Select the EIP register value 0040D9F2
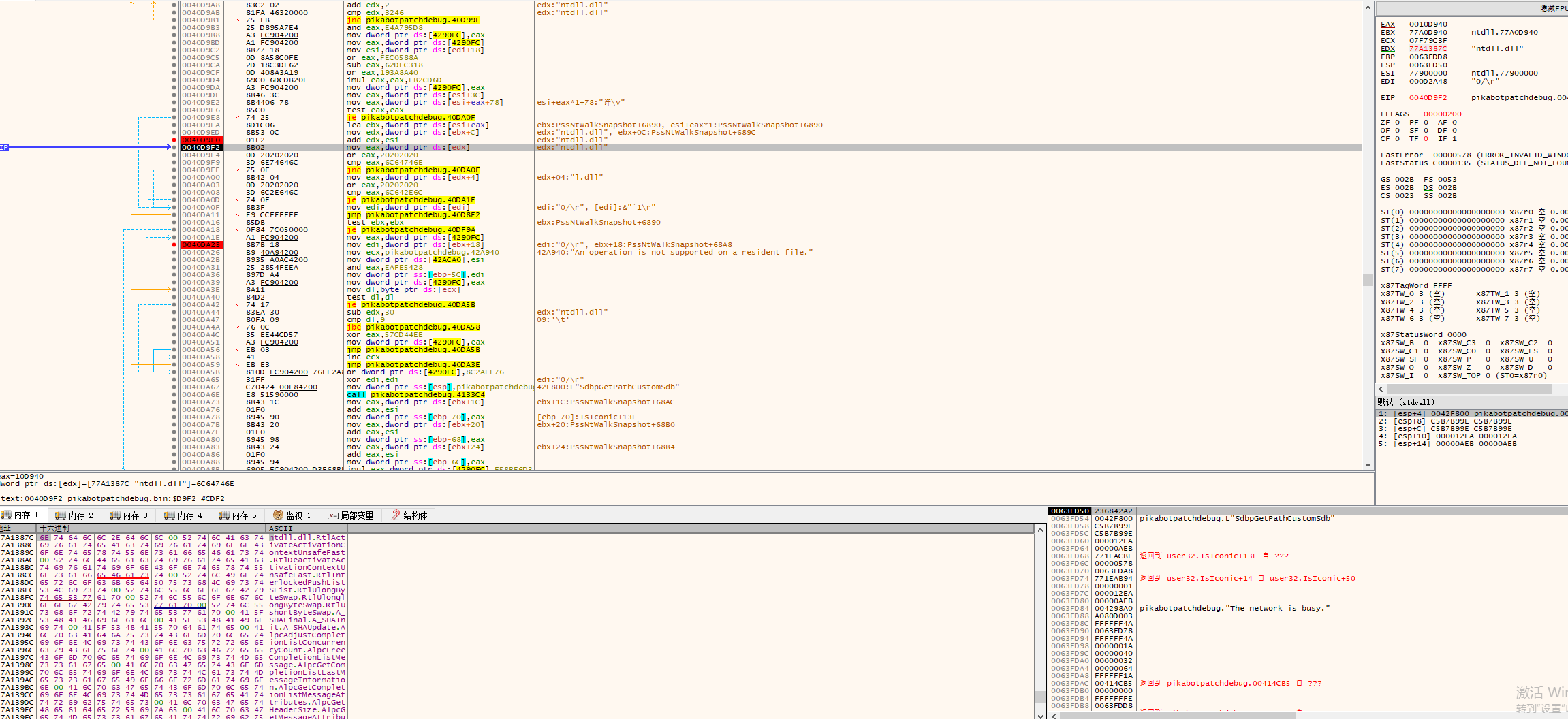 click(x=1428, y=97)
